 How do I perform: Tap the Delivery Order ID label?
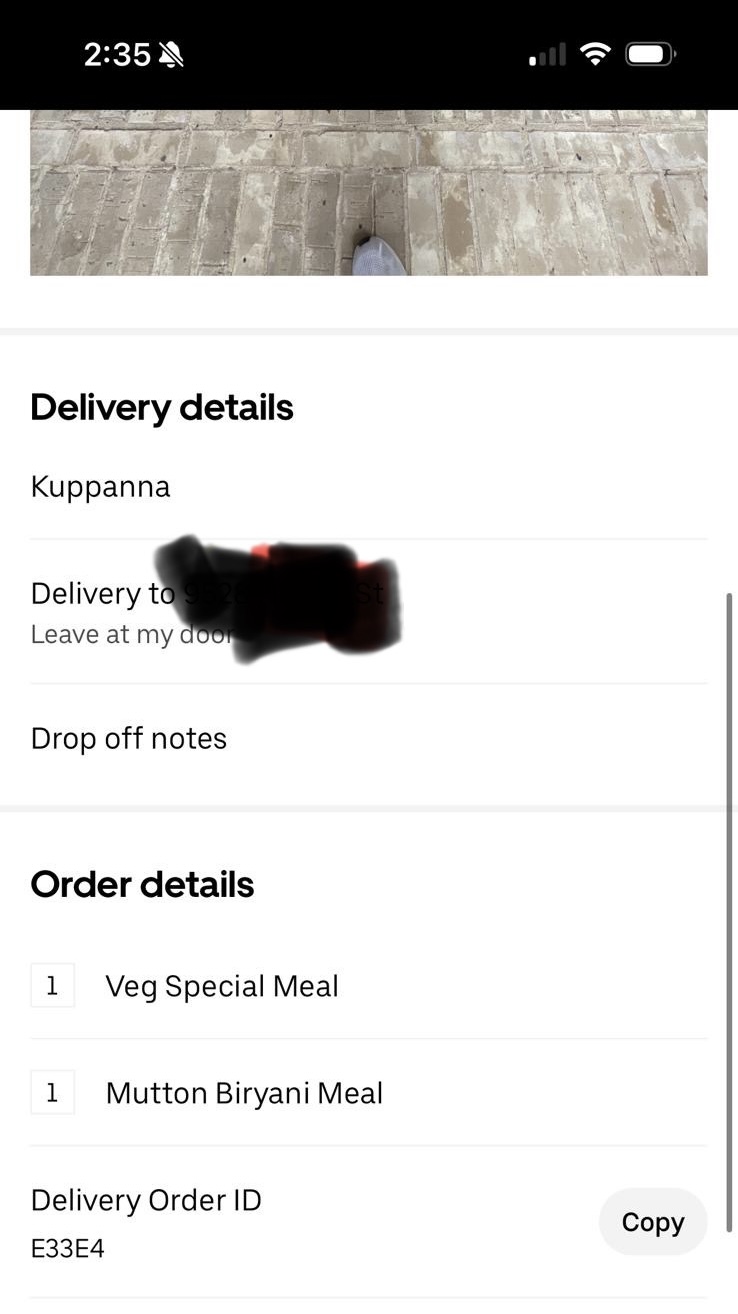[146, 1200]
